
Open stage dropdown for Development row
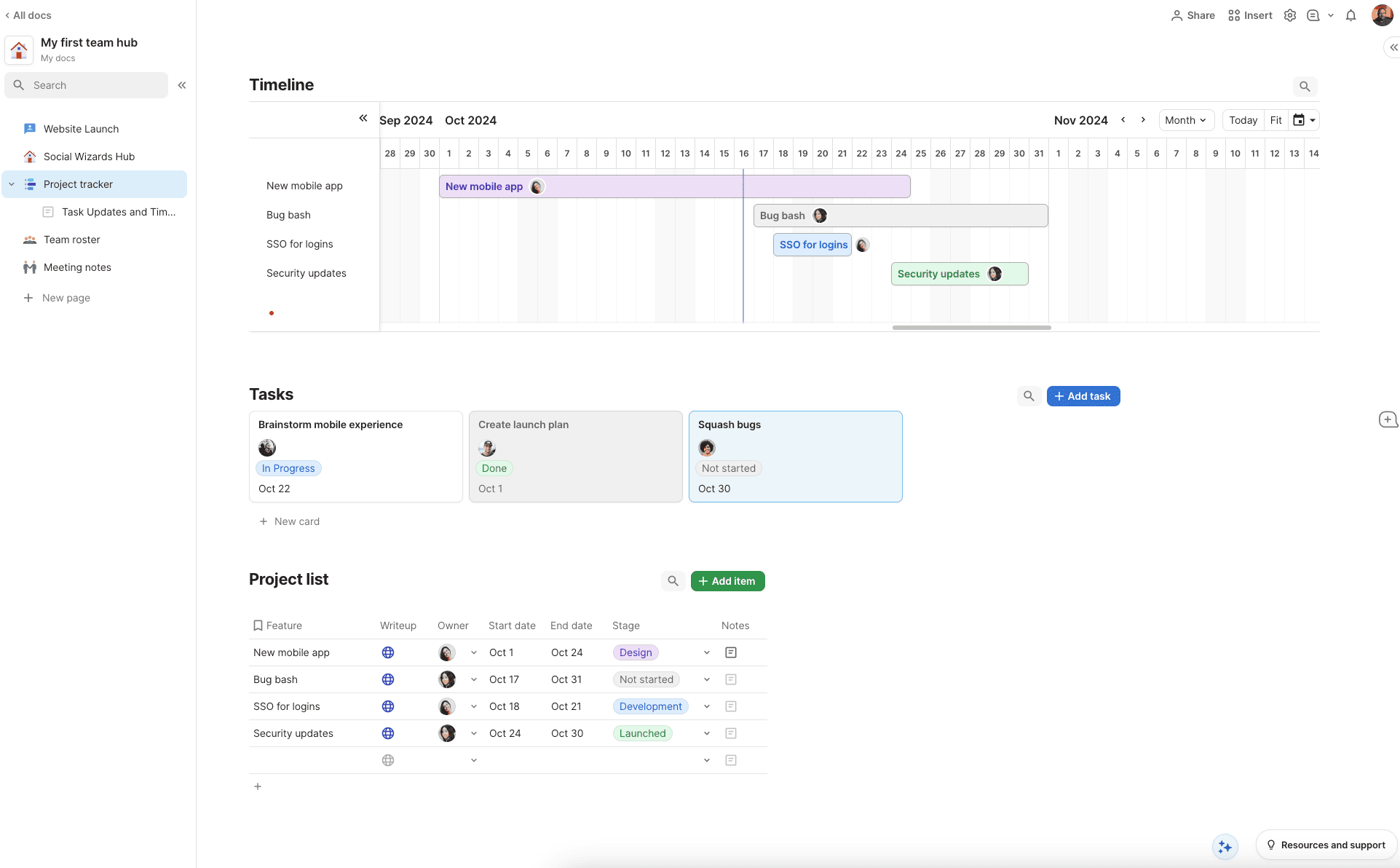point(707,706)
